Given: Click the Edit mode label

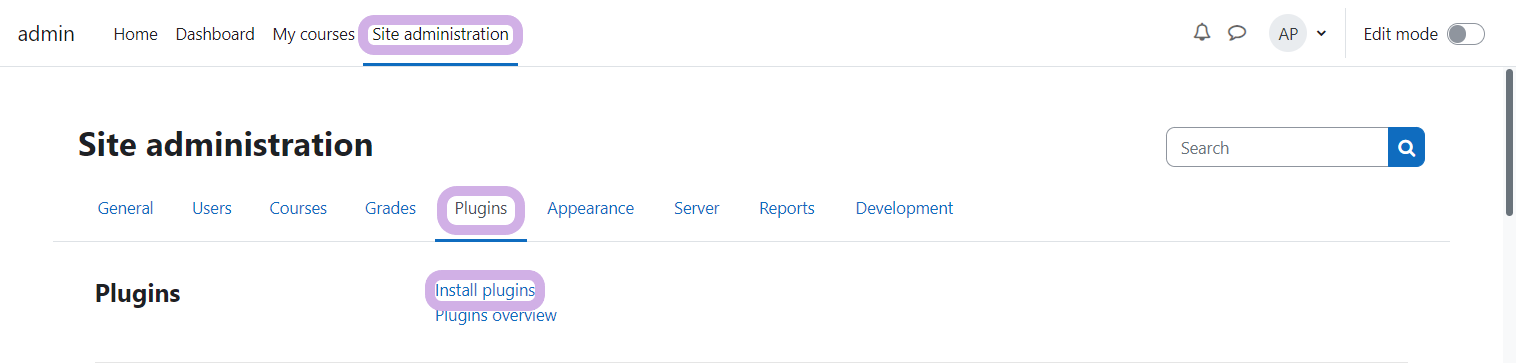Looking at the screenshot, I should [x=1400, y=34].
